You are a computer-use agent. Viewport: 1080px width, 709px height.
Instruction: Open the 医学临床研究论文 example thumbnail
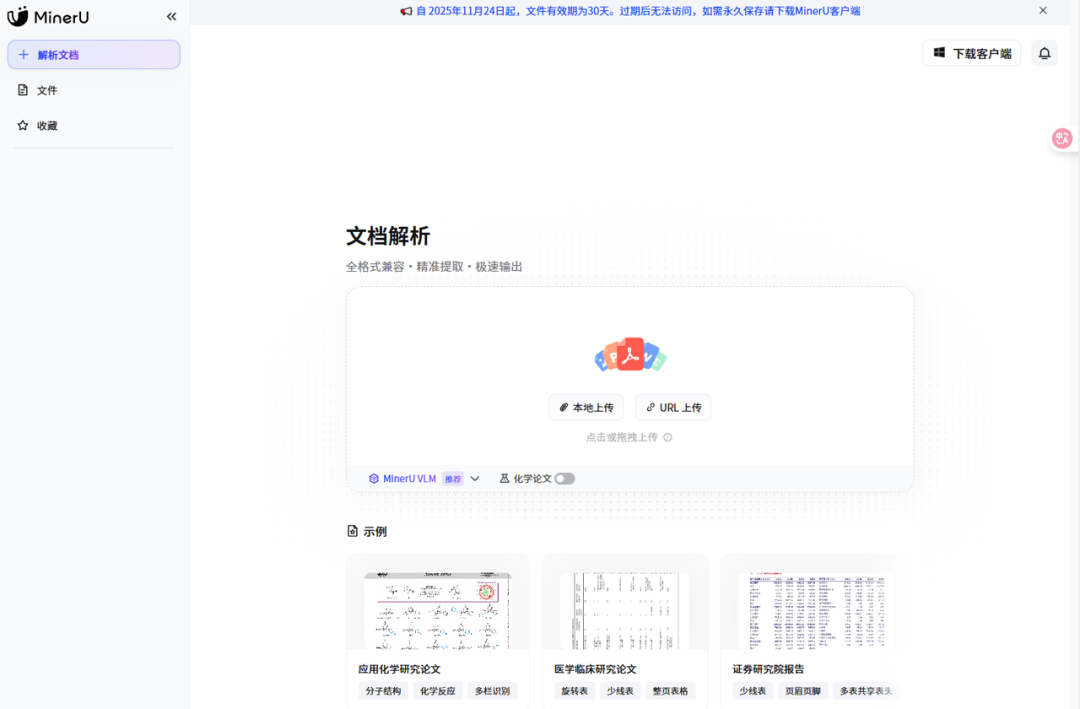625,610
